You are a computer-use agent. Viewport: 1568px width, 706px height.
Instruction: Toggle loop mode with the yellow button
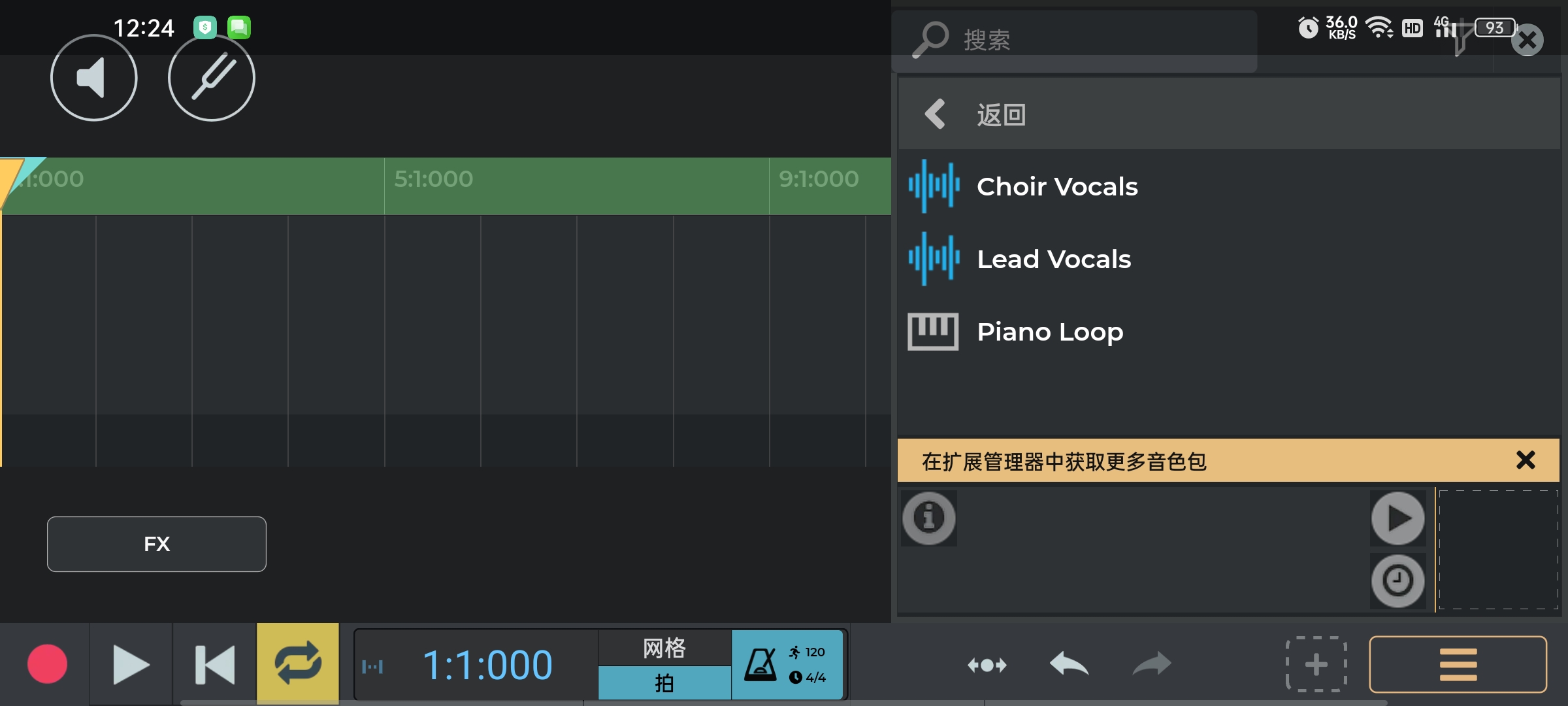(298, 663)
